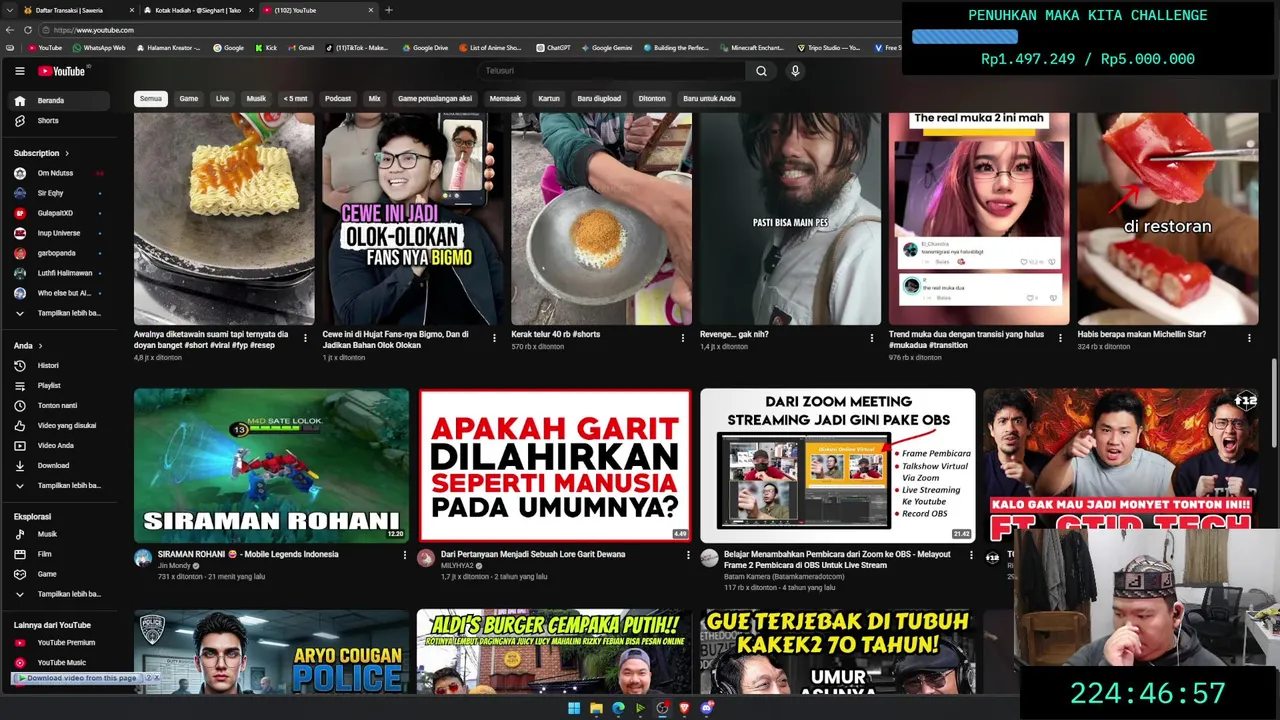This screenshot has height=720, width=1280.
Task: Open Apakah Garit Dilahirkan video thumbnail
Action: [555, 465]
